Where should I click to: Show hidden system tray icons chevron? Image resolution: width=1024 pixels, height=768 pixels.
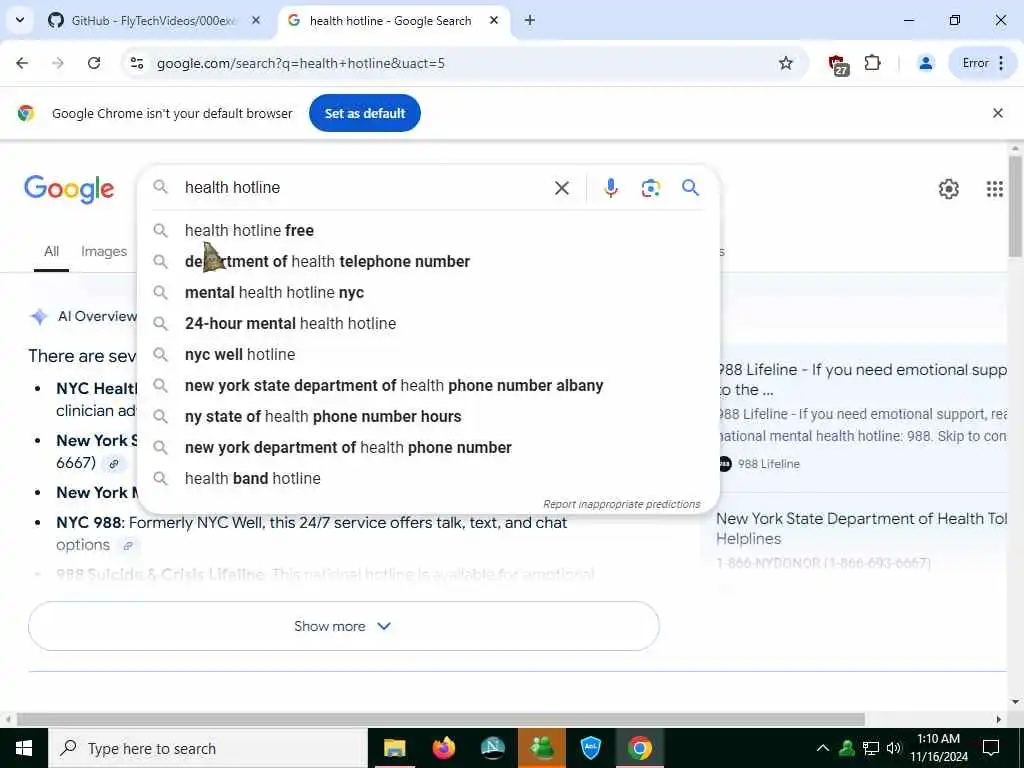tap(823, 748)
